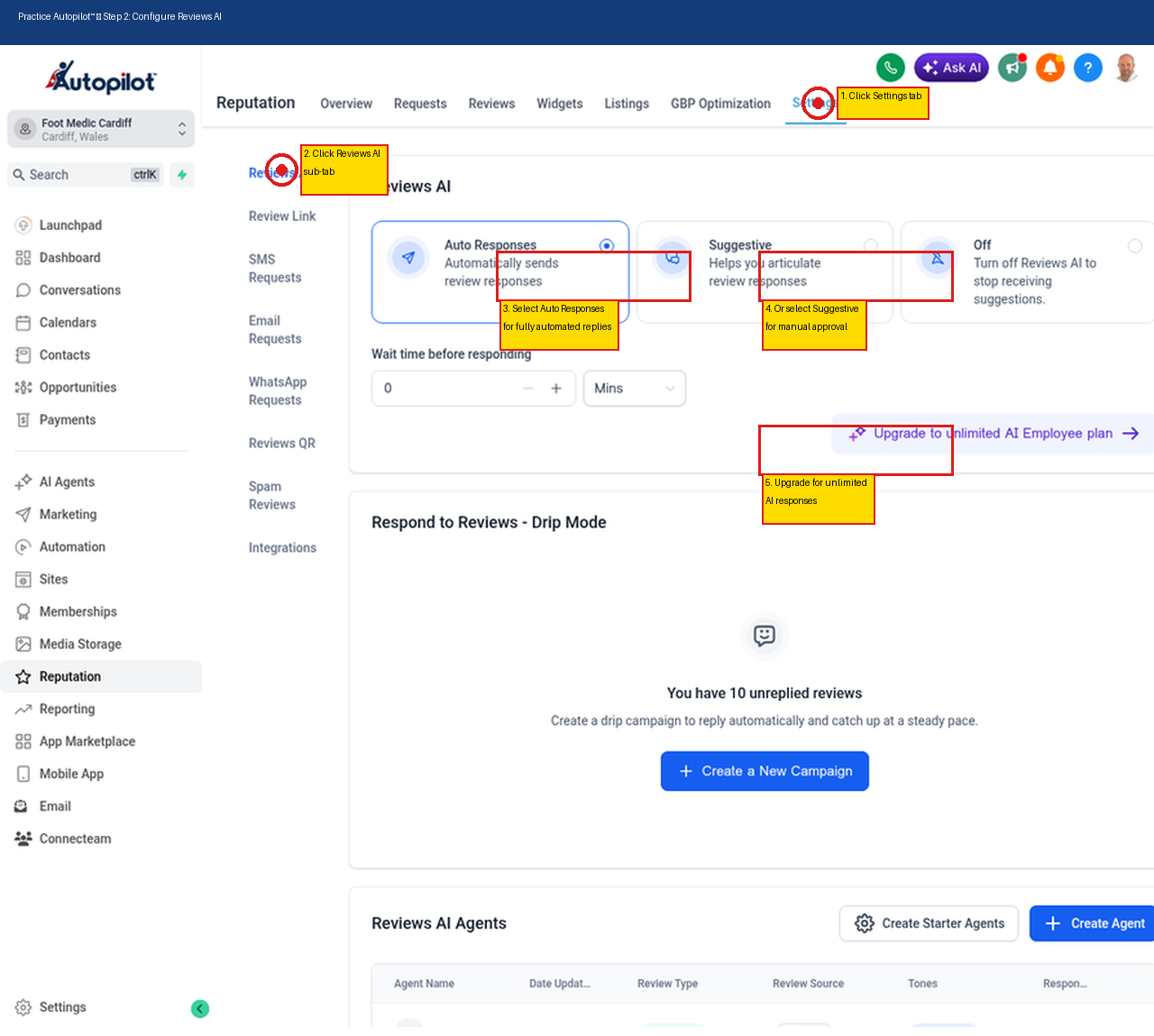This screenshot has height=1036, width=1154.
Task: Decrease wait time with minus button
Action: point(528,389)
